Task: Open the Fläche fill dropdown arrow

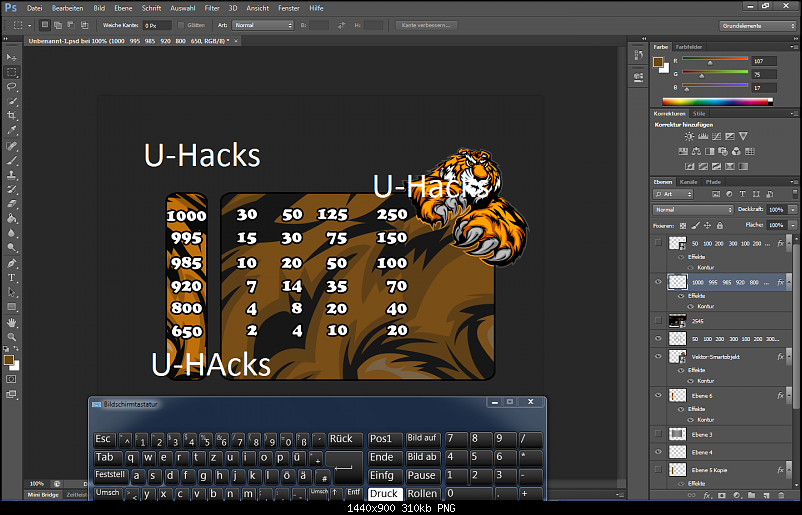Action: pyautogui.click(x=793, y=225)
